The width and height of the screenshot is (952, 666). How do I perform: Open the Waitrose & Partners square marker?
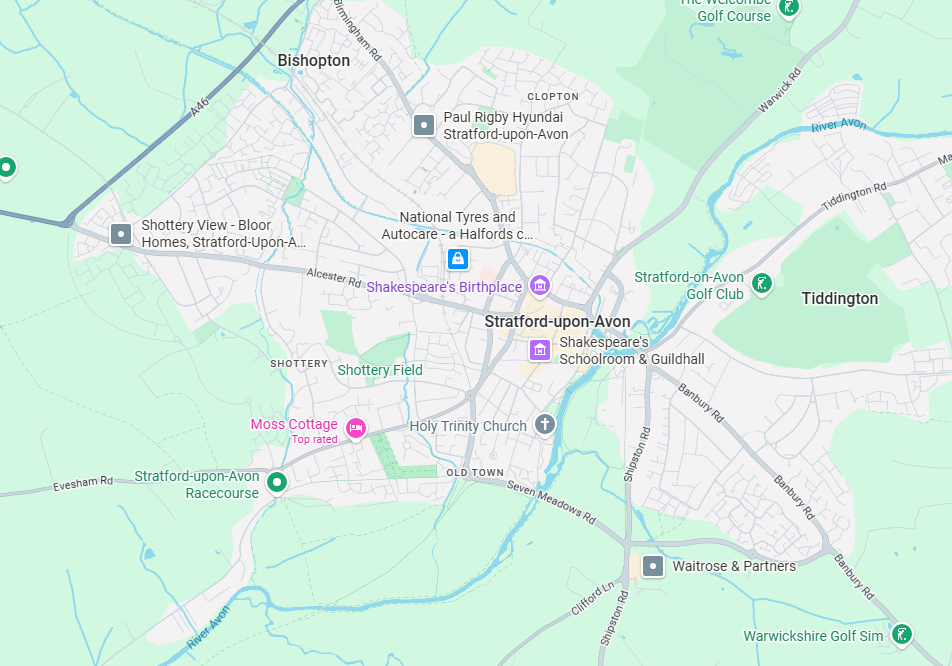pyautogui.click(x=653, y=566)
